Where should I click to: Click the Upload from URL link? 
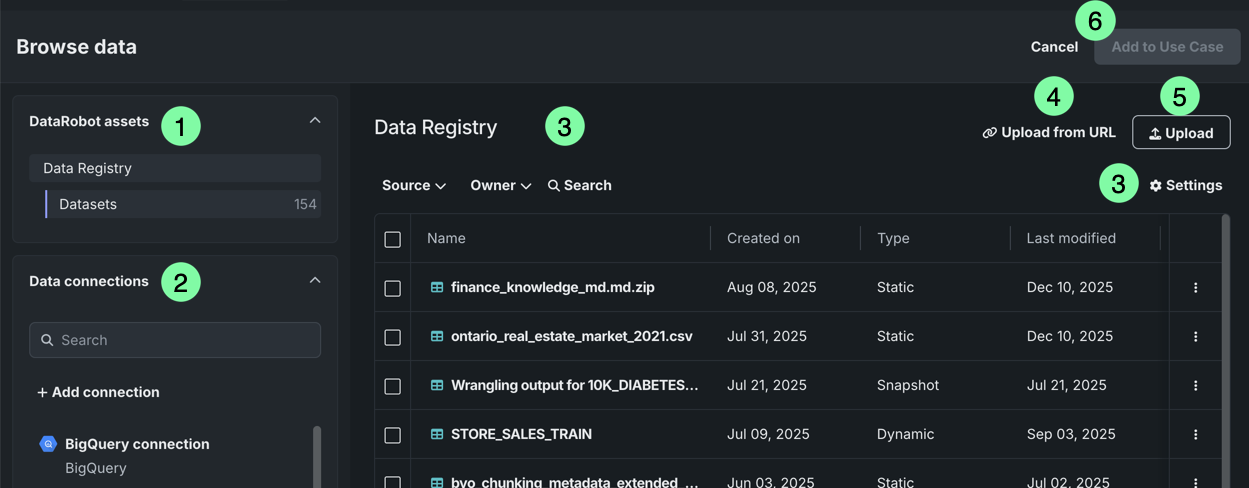point(1049,132)
